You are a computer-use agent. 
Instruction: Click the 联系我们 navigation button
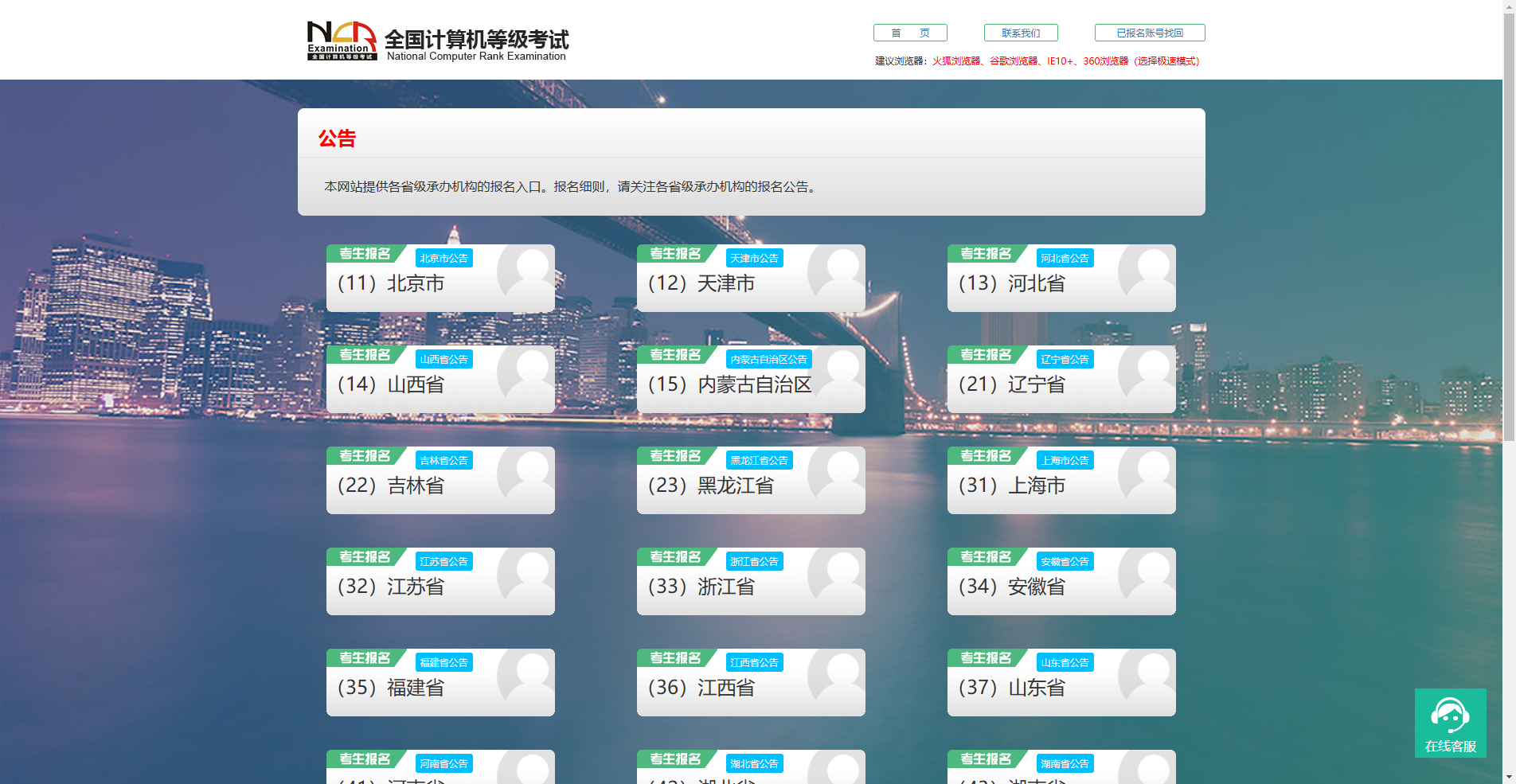pyautogui.click(x=1021, y=33)
